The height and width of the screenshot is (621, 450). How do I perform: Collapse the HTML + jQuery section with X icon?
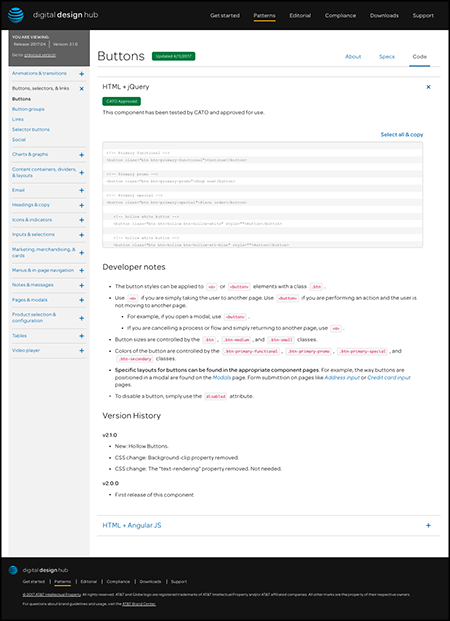(428, 87)
